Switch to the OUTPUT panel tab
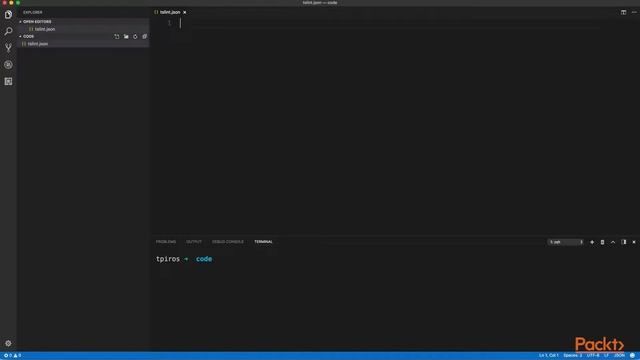The width and height of the screenshot is (640, 360). pos(194,242)
